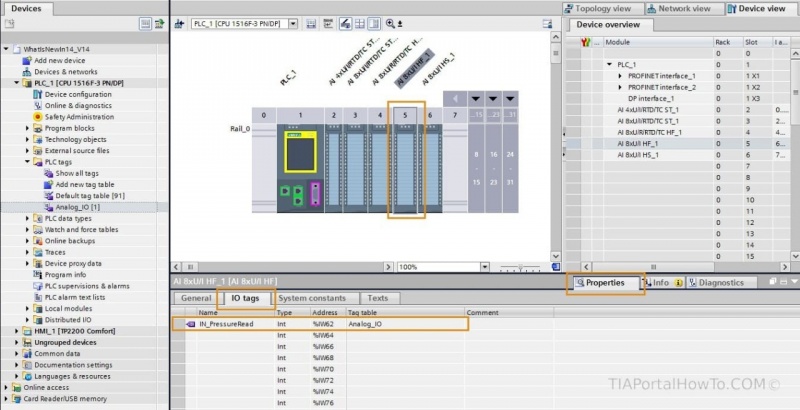Select AI 8xU/I HS_1 row in overview
Viewport: 800px width, 410px height.
click(x=681, y=155)
